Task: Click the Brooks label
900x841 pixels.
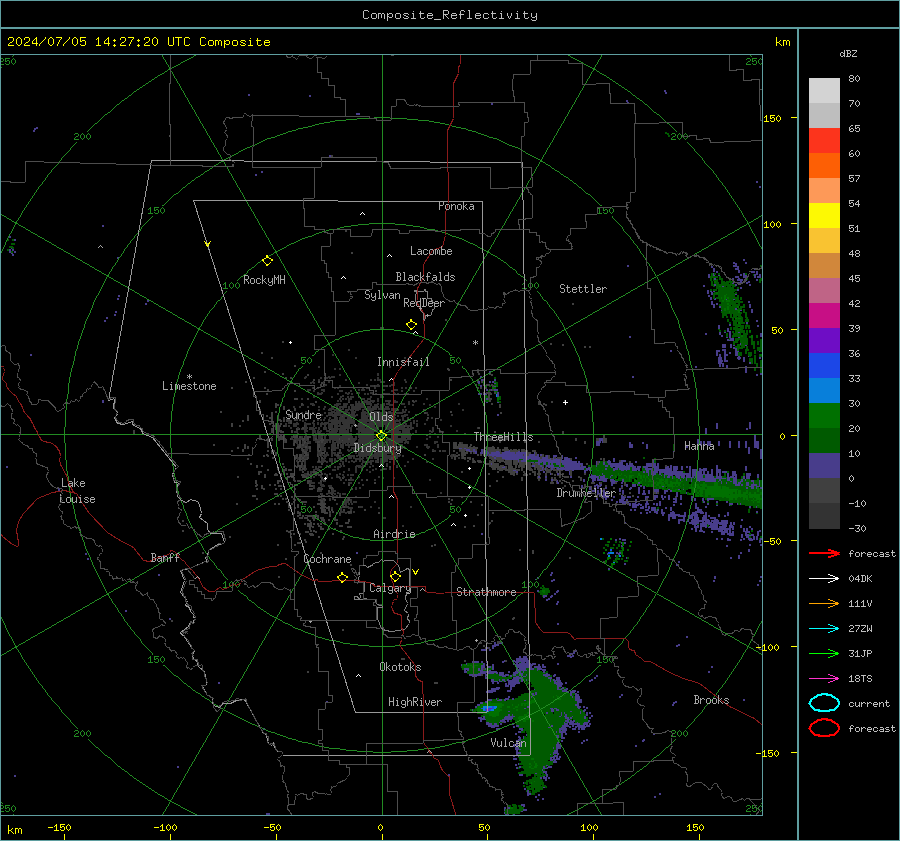Action: [711, 700]
